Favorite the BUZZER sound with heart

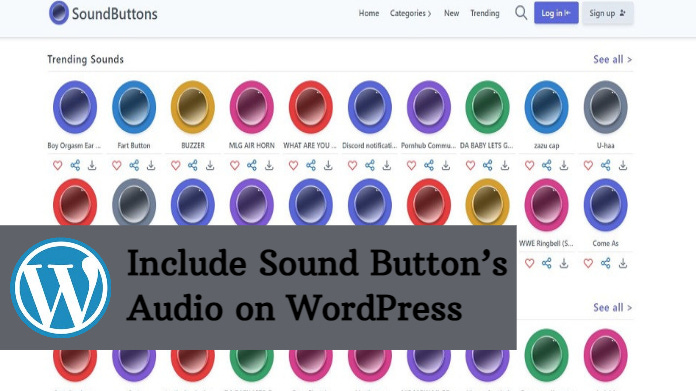tap(176, 166)
